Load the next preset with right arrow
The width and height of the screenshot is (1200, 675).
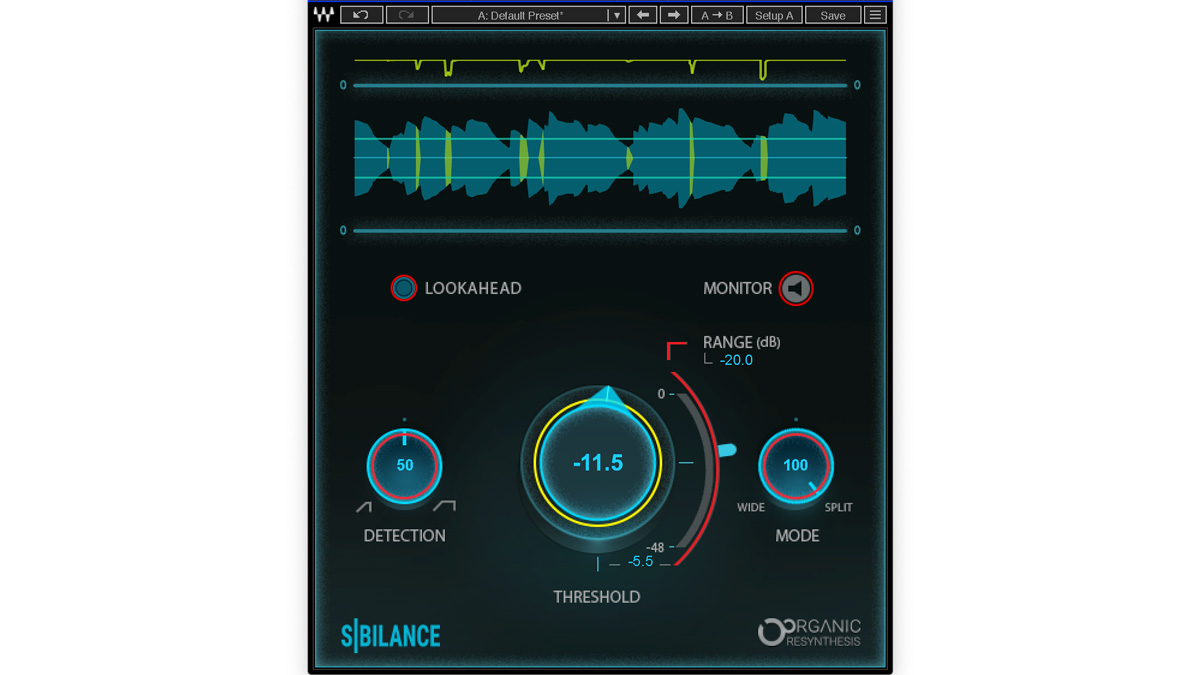click(674, 15)
